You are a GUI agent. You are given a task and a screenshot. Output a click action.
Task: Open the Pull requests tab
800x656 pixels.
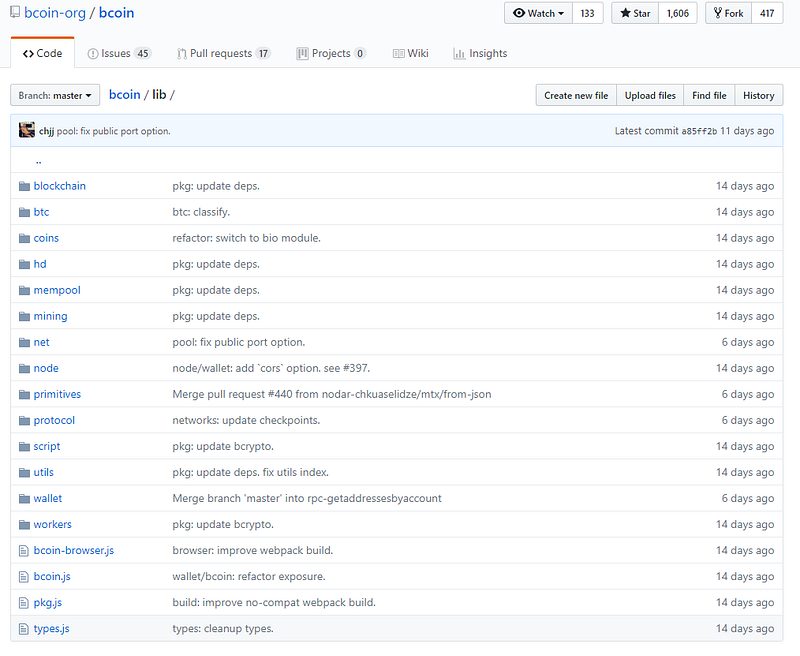[223, 54]
